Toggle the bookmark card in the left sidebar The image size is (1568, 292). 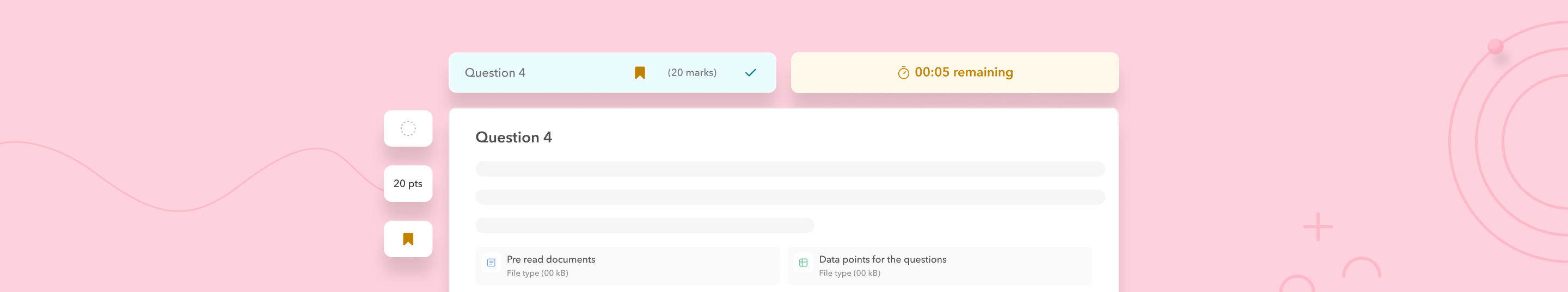[408, 239]
